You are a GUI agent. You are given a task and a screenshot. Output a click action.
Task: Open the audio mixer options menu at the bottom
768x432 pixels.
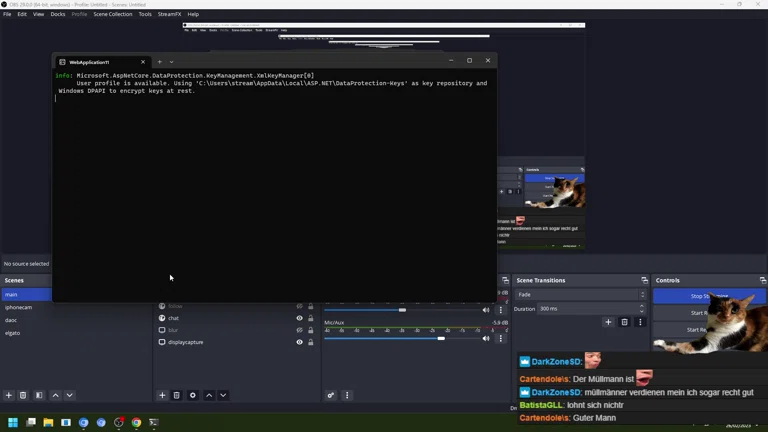347,395
